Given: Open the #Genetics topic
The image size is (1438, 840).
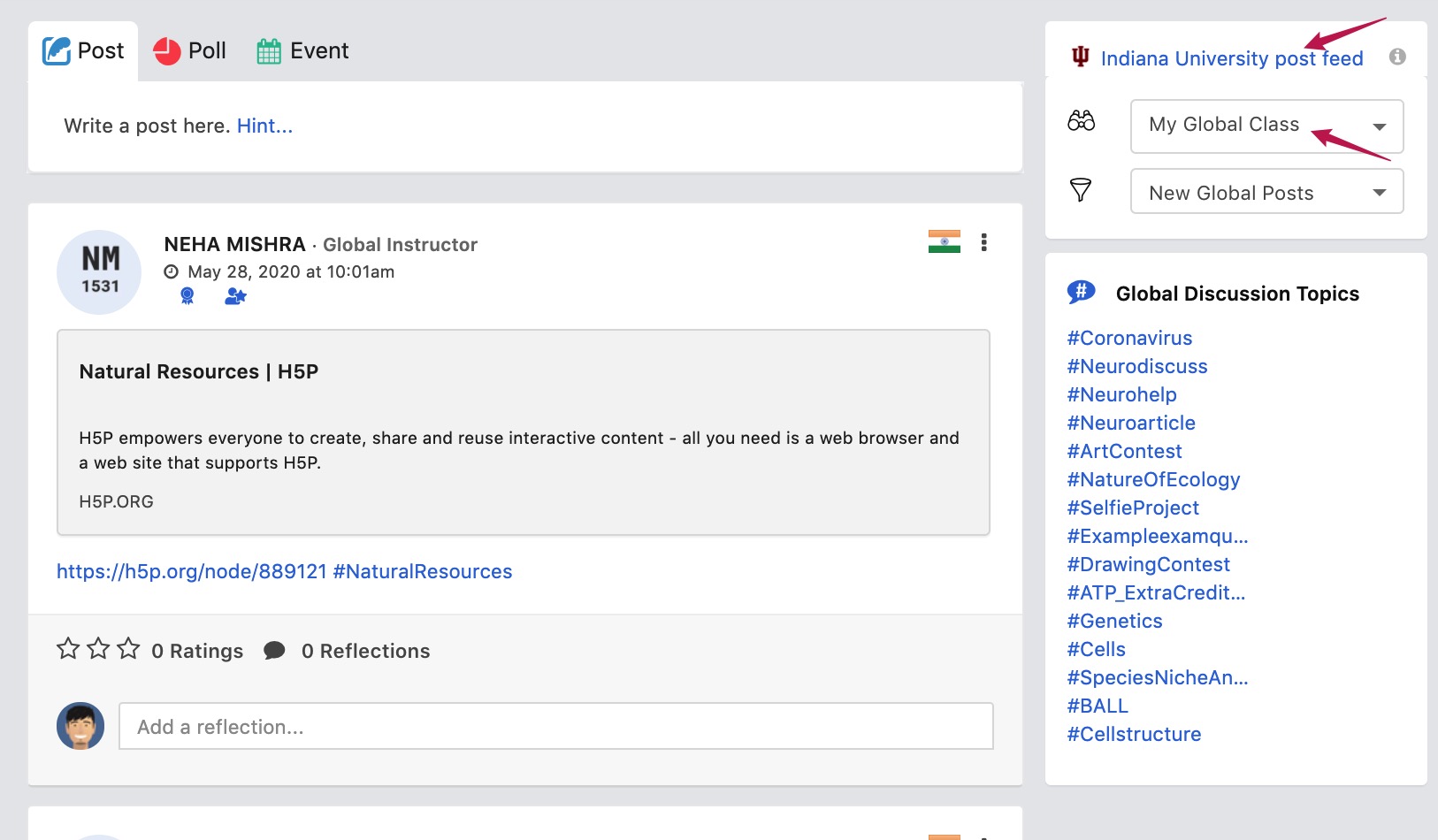Looking at the screenshot, I should pos(1114,621).
